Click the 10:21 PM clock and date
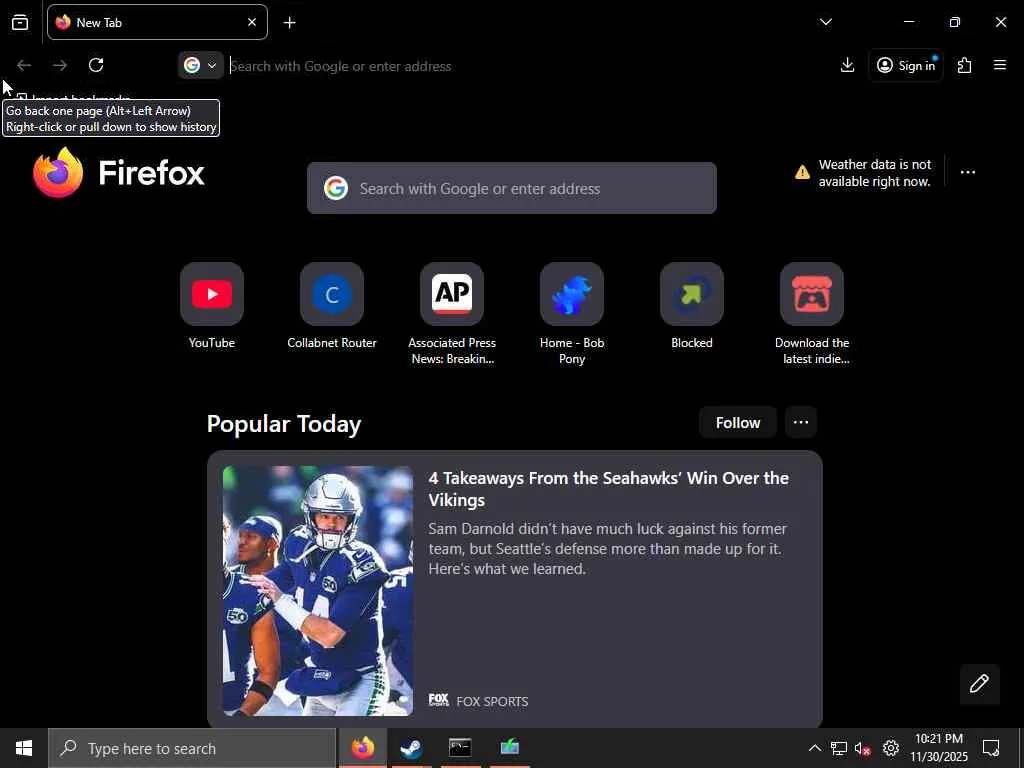Image resolution: width=1024 pixels, height=768 pixels. (x=938, y=748)
